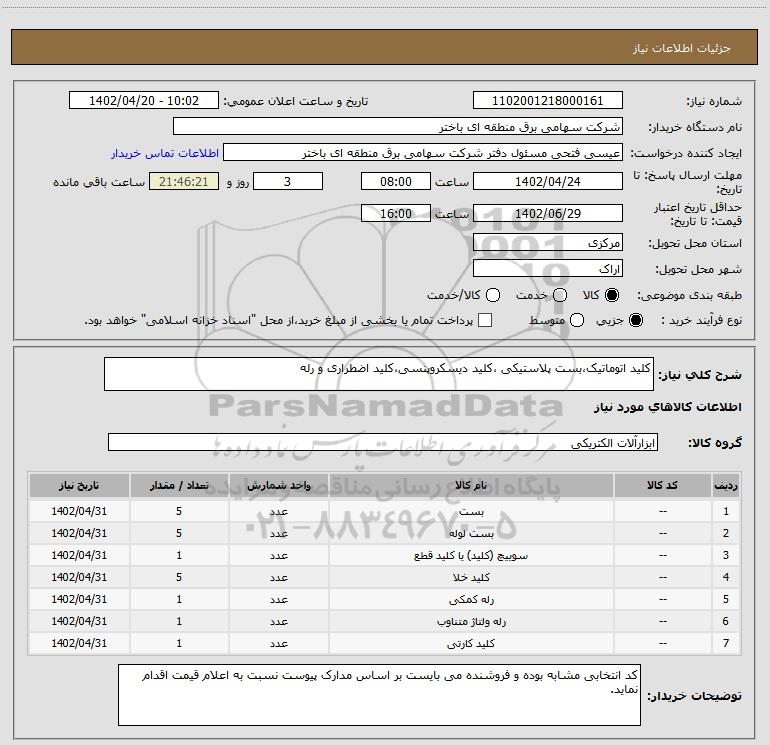Click the delivery province field مرکزی
The width and height of the screenshot is (770, 745).
(548, 243)
